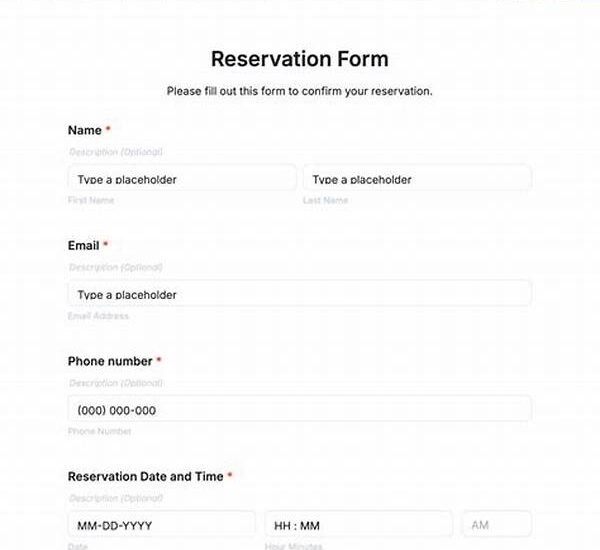The width and height of the screenshot is (600, 550).
Task: Select the Reservation Date and Time label
Action: (145, 476)
